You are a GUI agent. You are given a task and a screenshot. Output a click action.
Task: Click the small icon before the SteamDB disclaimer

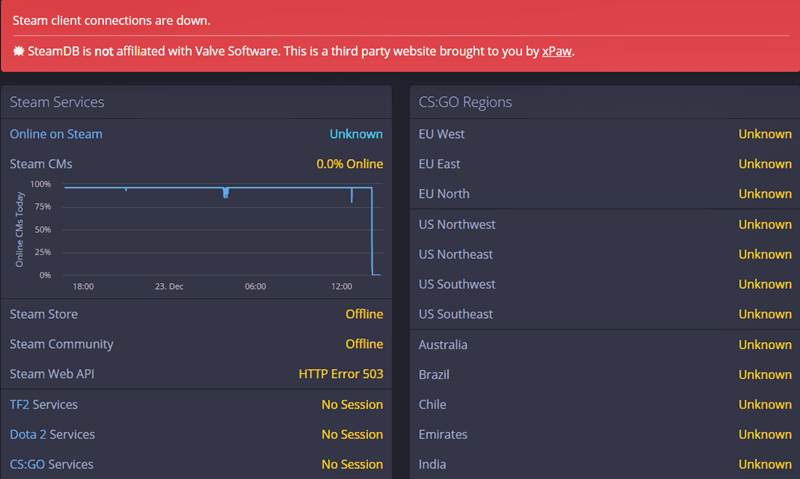[18, 51]
